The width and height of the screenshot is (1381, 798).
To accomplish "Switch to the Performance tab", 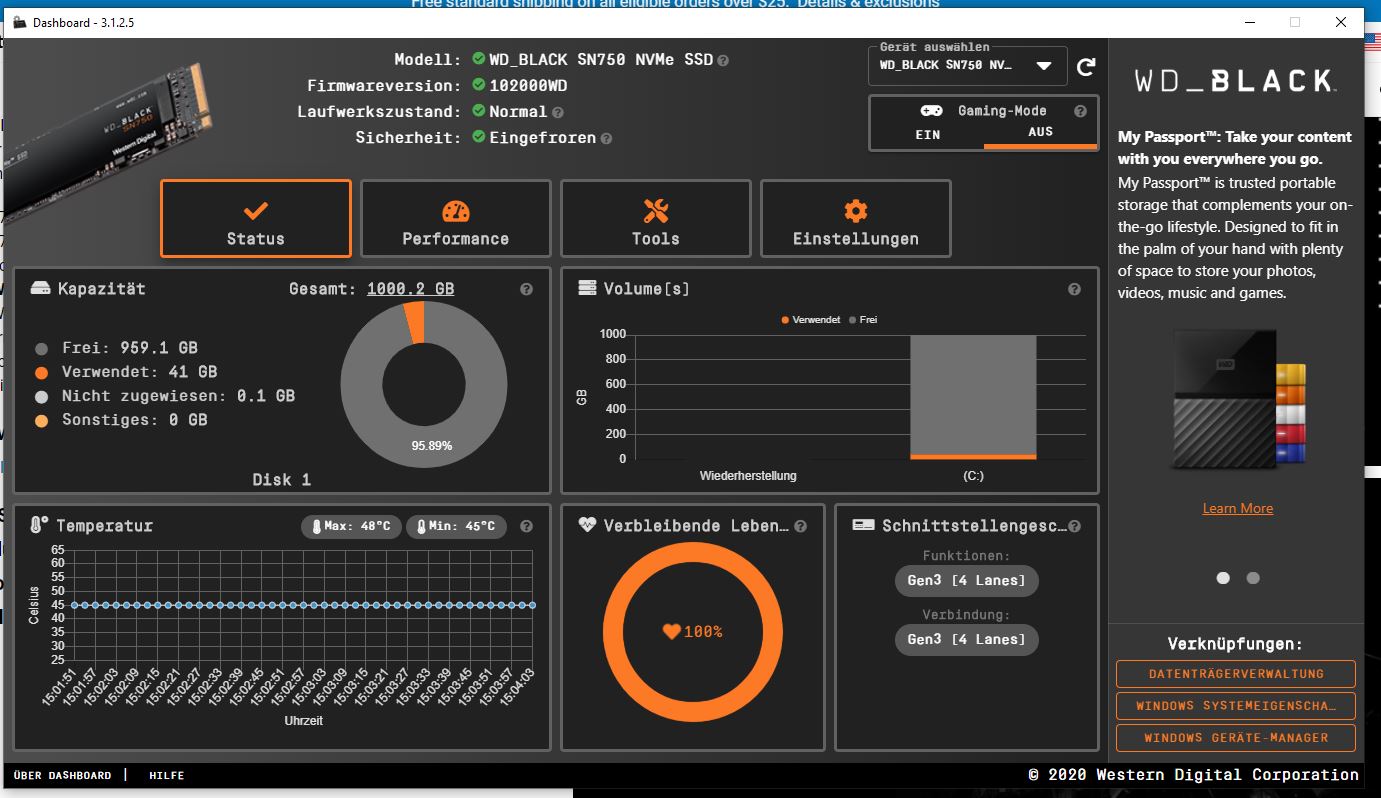I will click(x=455, y=219).
